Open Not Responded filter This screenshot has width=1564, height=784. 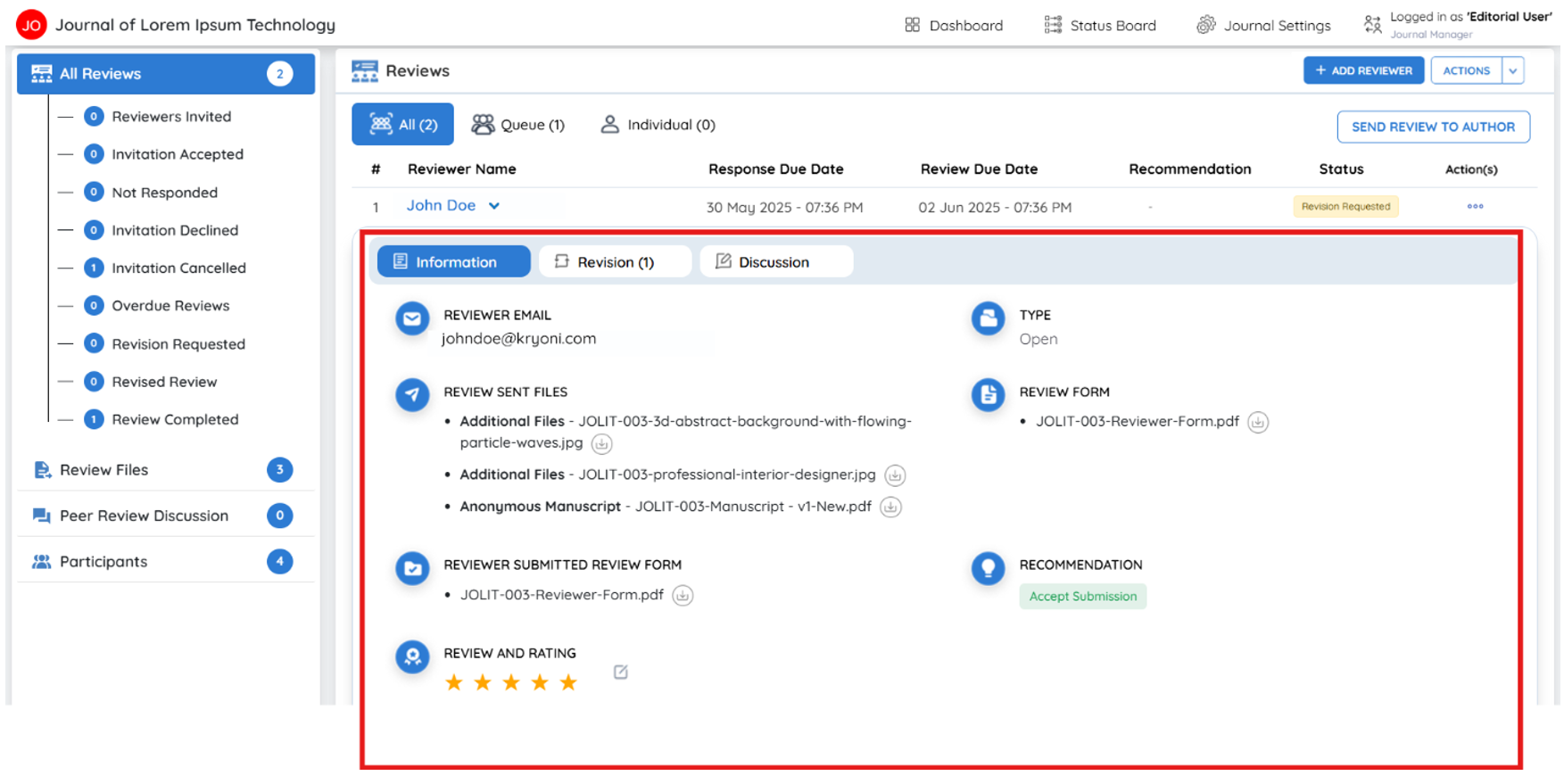coord(151,193)
